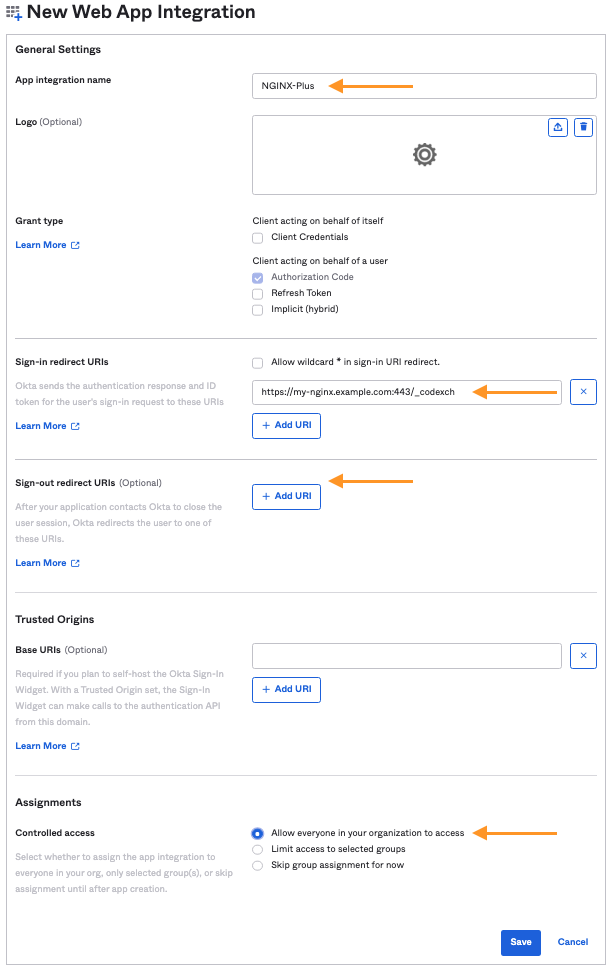
Task: Enable wildcard in sign-in URI redirect
Action: [x=257, y=363]
